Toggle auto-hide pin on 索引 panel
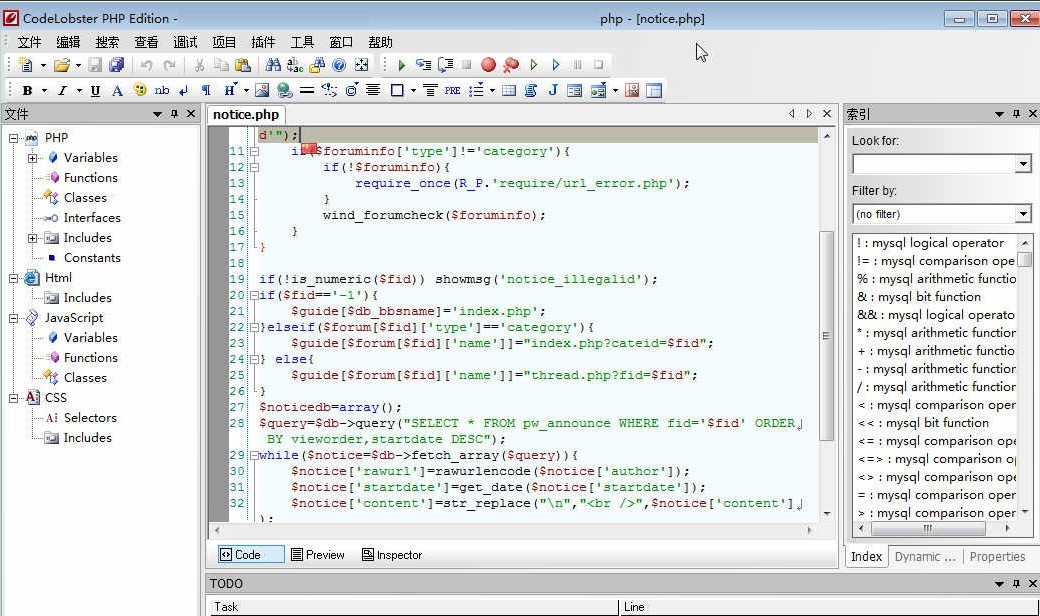 (x=1016, y=114)
